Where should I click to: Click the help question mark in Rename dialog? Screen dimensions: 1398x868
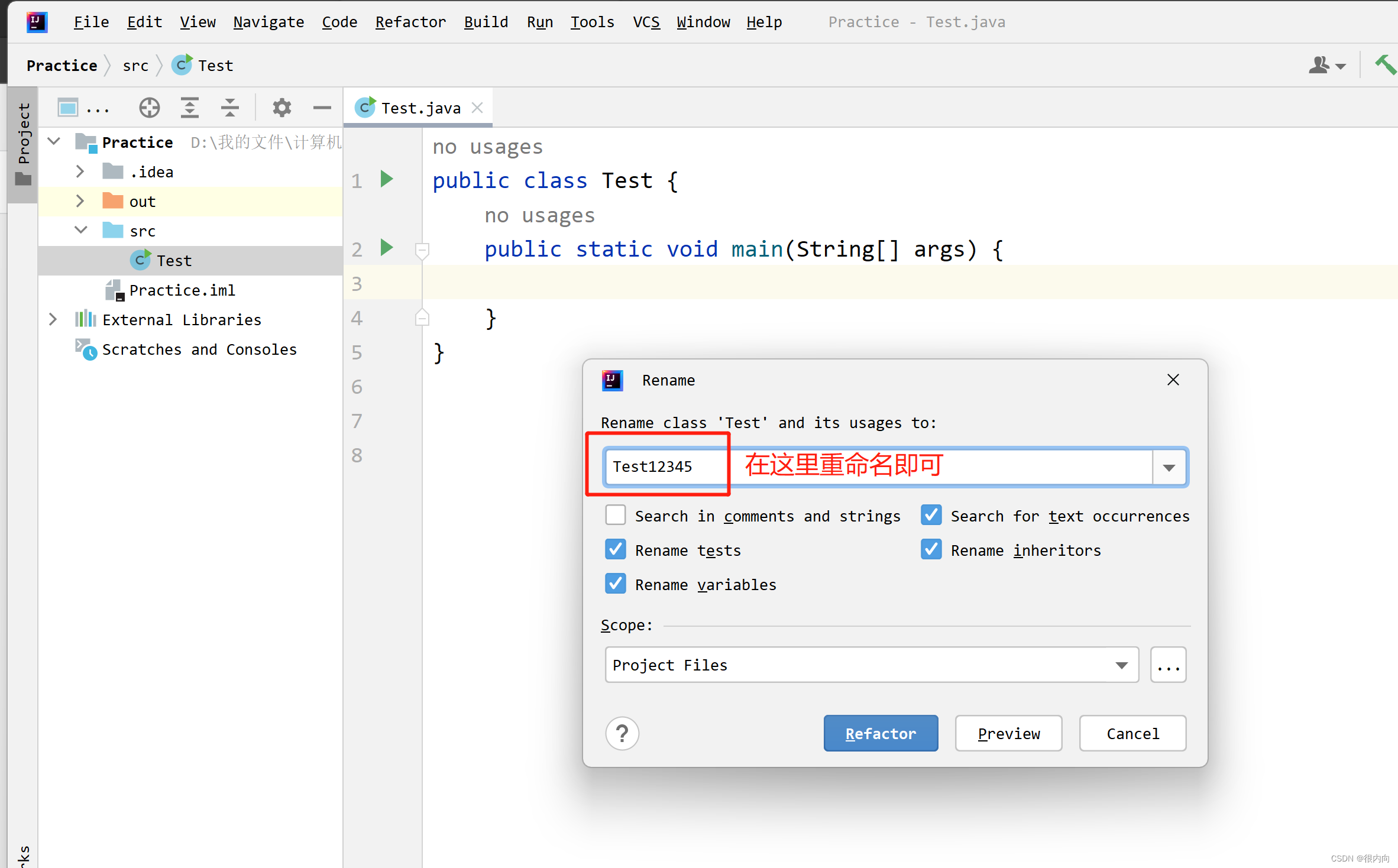622,733
